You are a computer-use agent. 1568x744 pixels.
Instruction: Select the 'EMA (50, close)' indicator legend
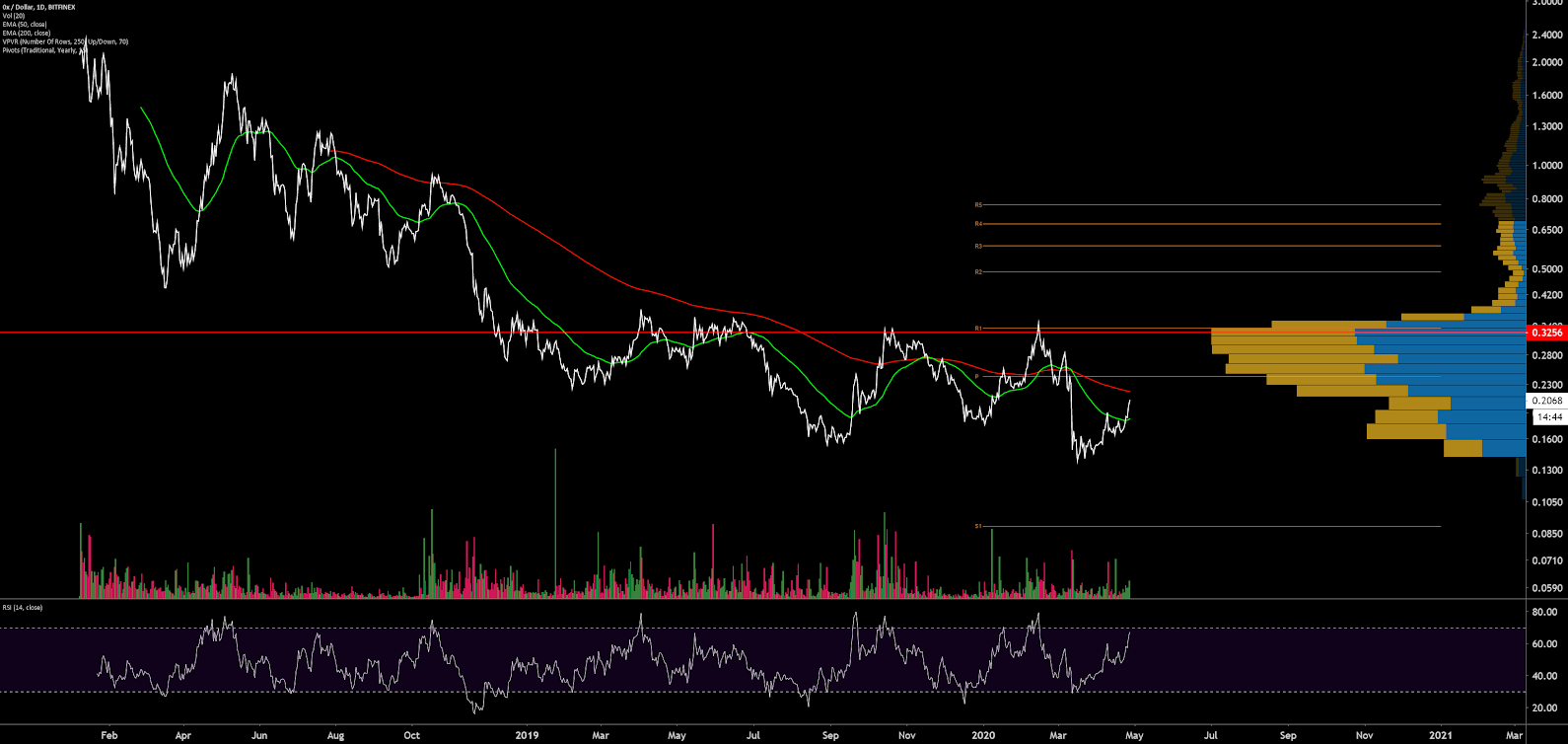tap(26, 25)
